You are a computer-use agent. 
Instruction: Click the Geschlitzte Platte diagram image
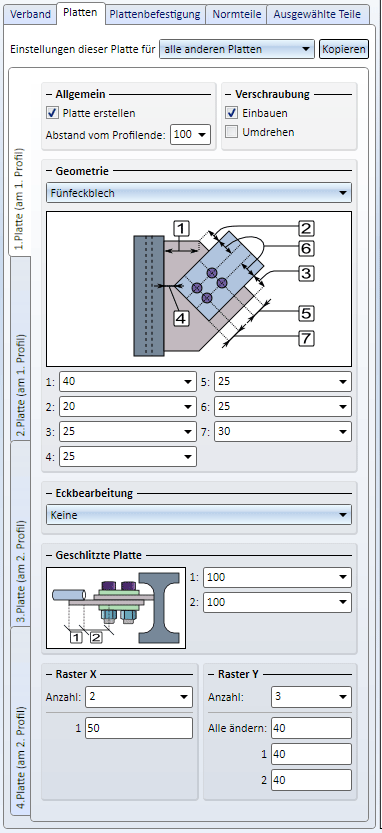tap(116, 608)
